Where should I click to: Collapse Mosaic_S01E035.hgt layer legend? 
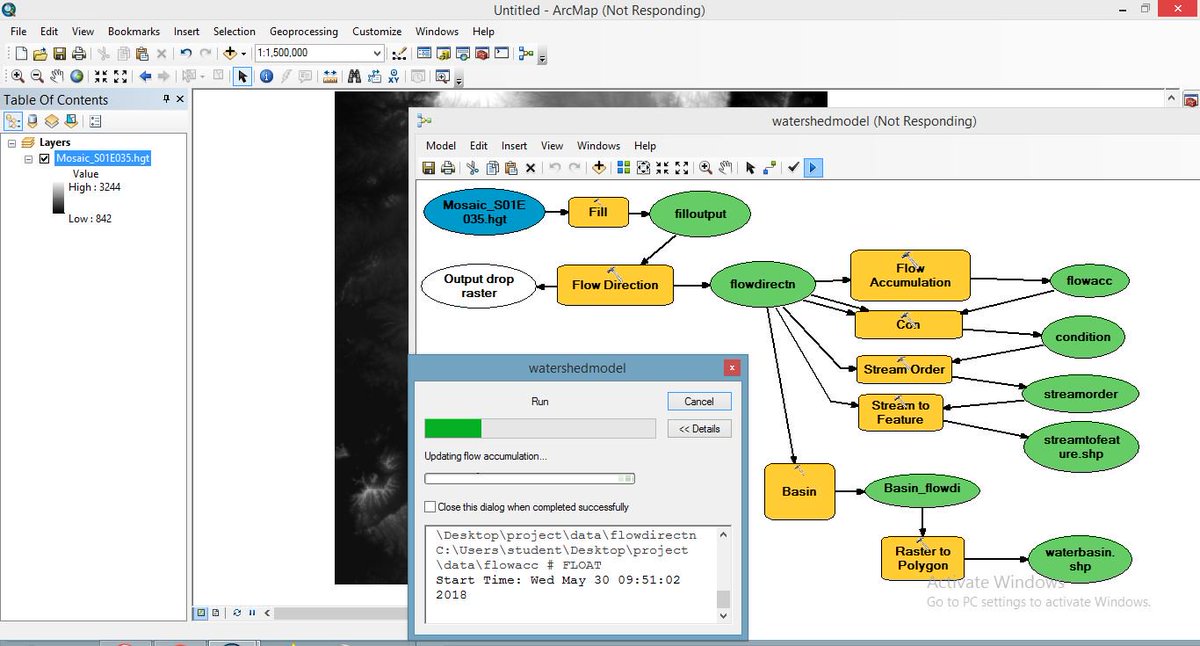(x=28, y=158)
